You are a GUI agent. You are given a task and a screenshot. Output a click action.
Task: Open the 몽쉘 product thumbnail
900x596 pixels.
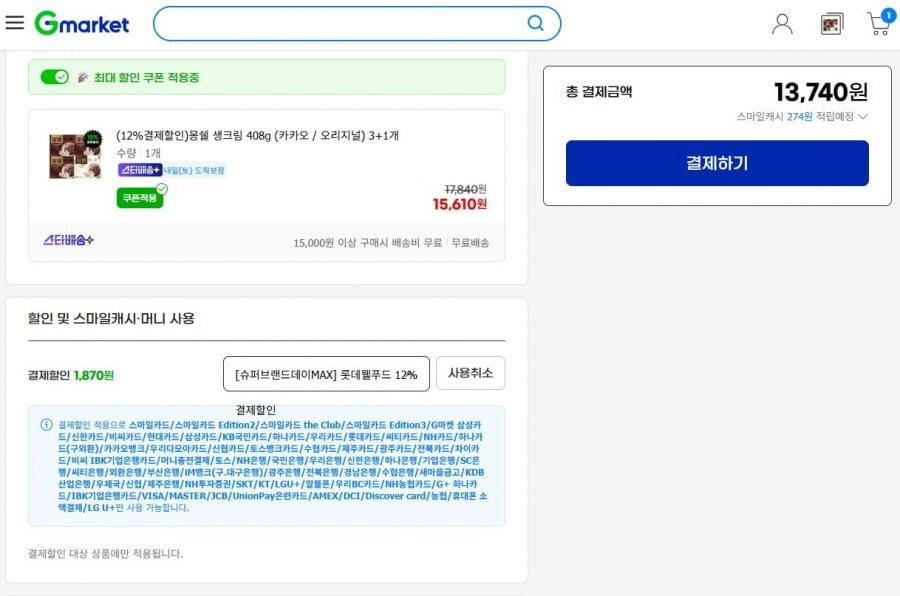[x=75, y=155]
